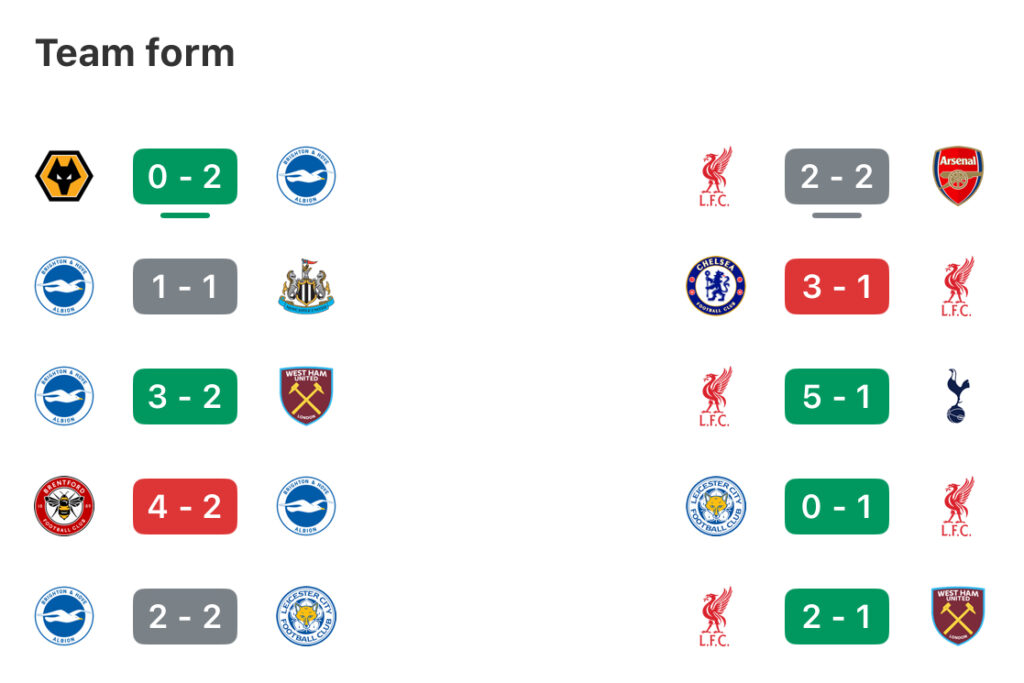Click the green indicator under the 0 - 2 score
The width and height of the screenshot is (1024, 683).
tap(185, 215)
